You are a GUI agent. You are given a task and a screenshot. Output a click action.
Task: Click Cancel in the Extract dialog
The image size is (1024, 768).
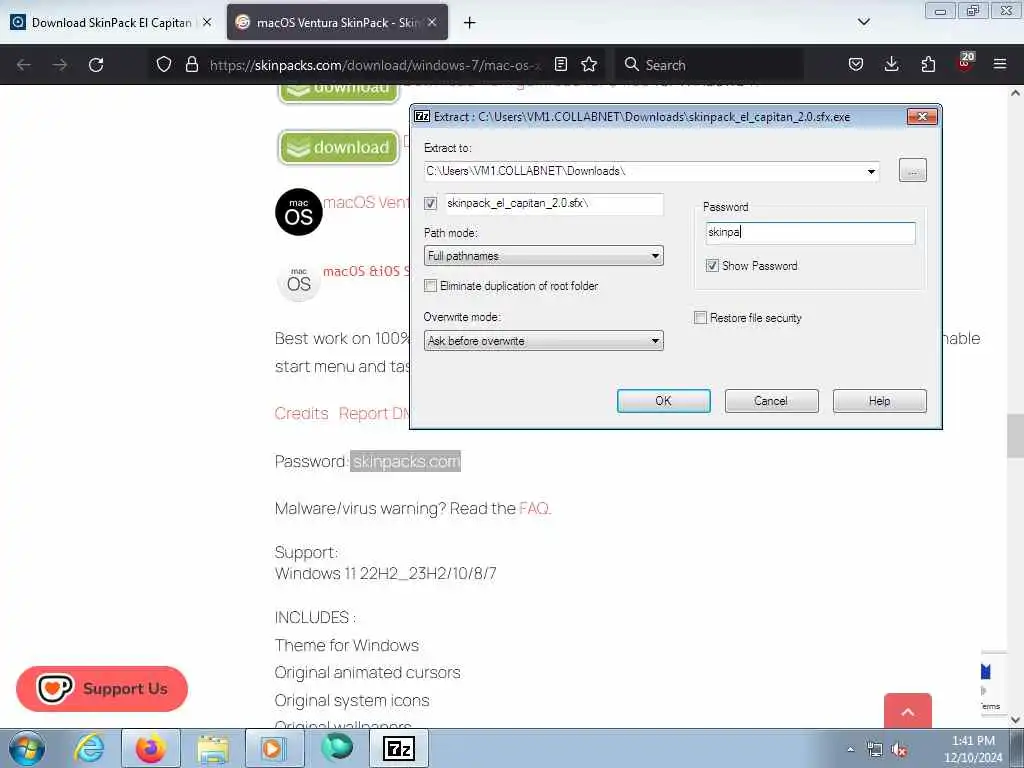coord(771,401)
